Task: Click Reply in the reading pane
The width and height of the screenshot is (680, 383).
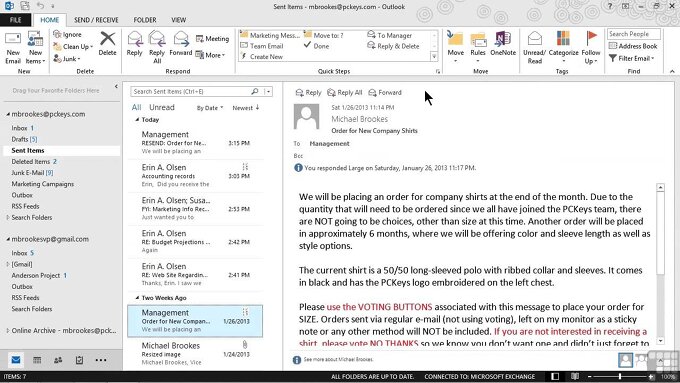Action: coord(308,92)
